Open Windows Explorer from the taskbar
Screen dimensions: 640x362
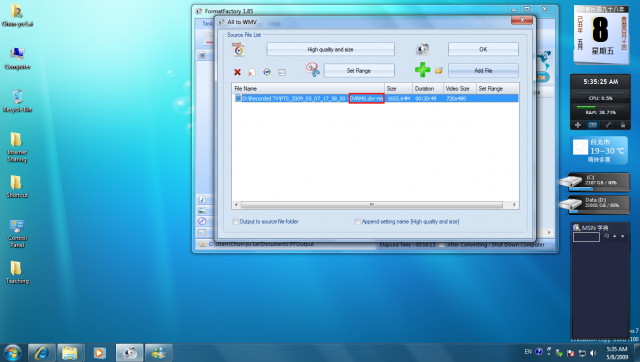[x=70, y=353]
